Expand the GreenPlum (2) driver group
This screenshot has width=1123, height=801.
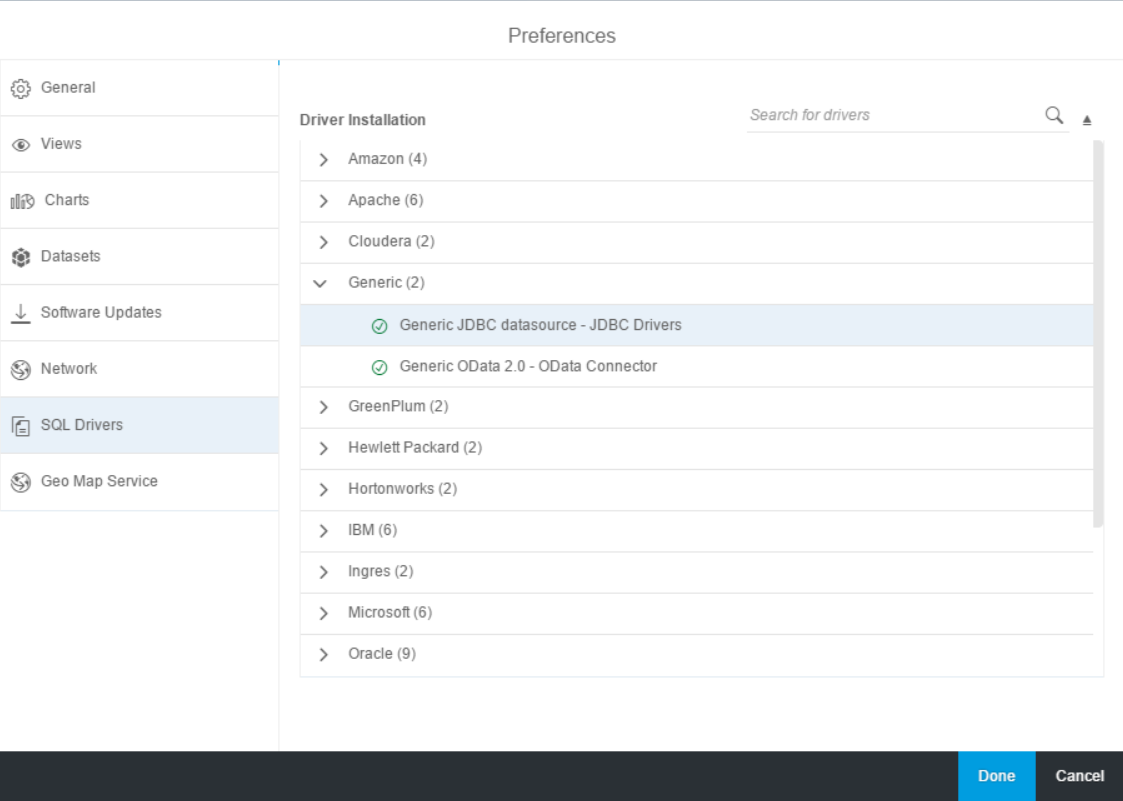pos(323,407)
